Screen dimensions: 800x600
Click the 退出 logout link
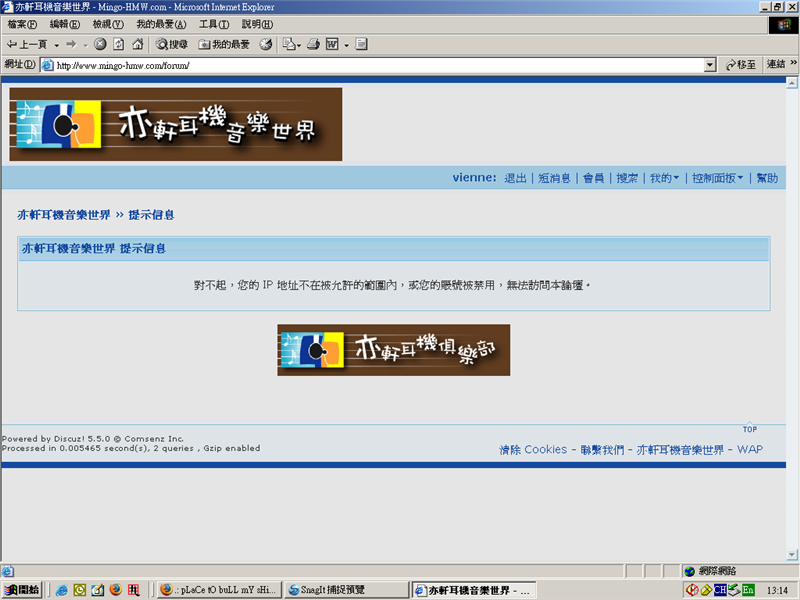515,178
